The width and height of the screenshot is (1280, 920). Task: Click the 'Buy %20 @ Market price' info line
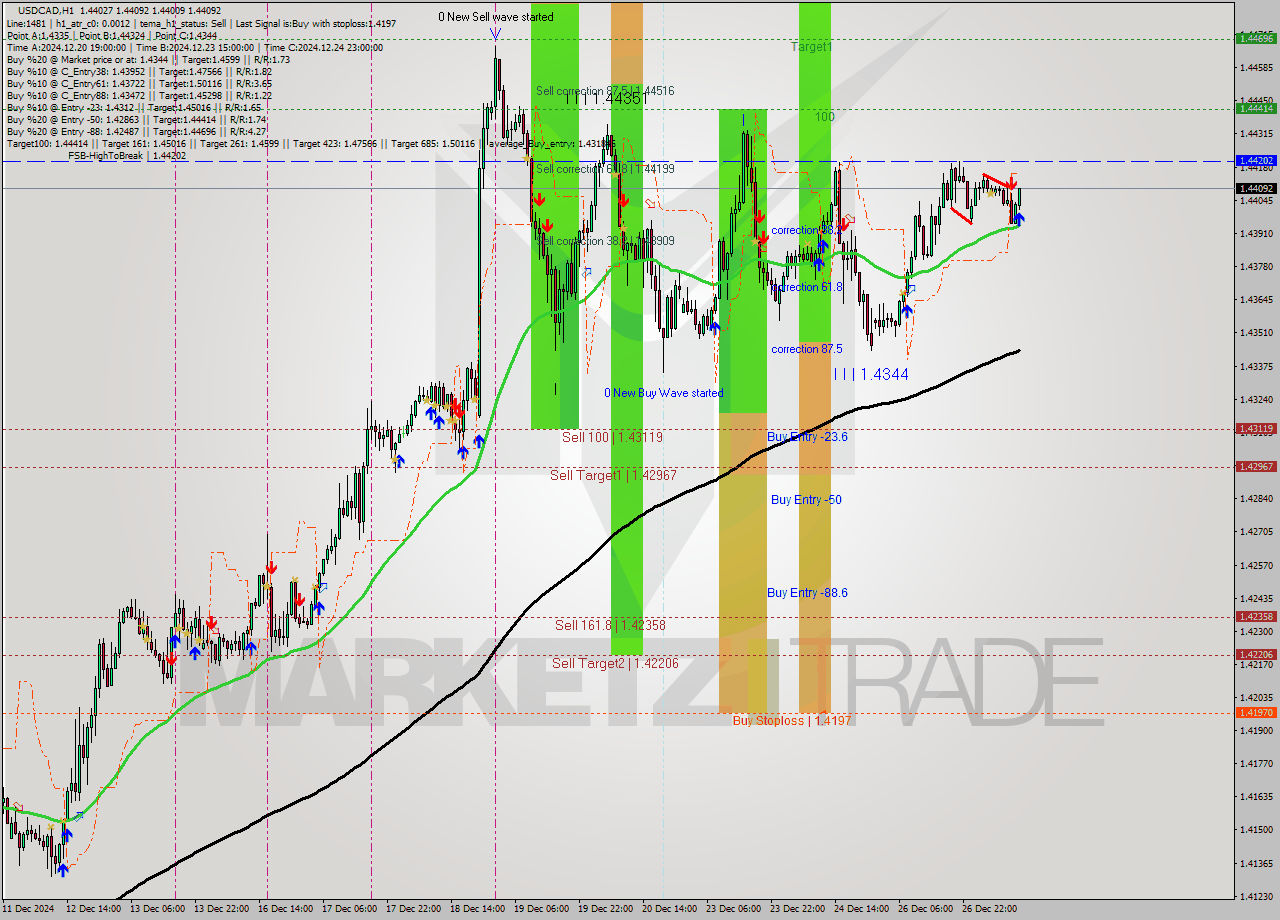tap(148, 59)
